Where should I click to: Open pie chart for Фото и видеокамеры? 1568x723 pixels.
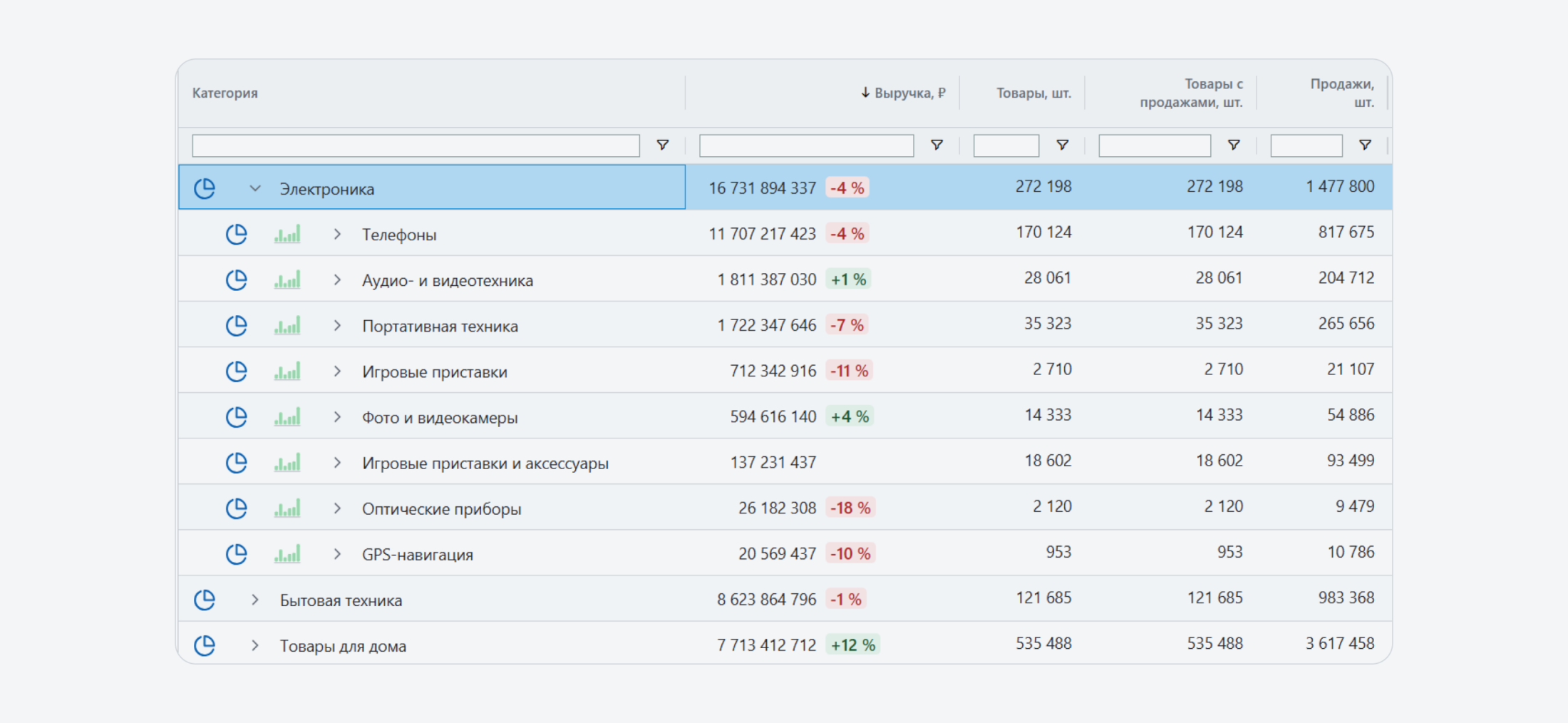point(237,416)
